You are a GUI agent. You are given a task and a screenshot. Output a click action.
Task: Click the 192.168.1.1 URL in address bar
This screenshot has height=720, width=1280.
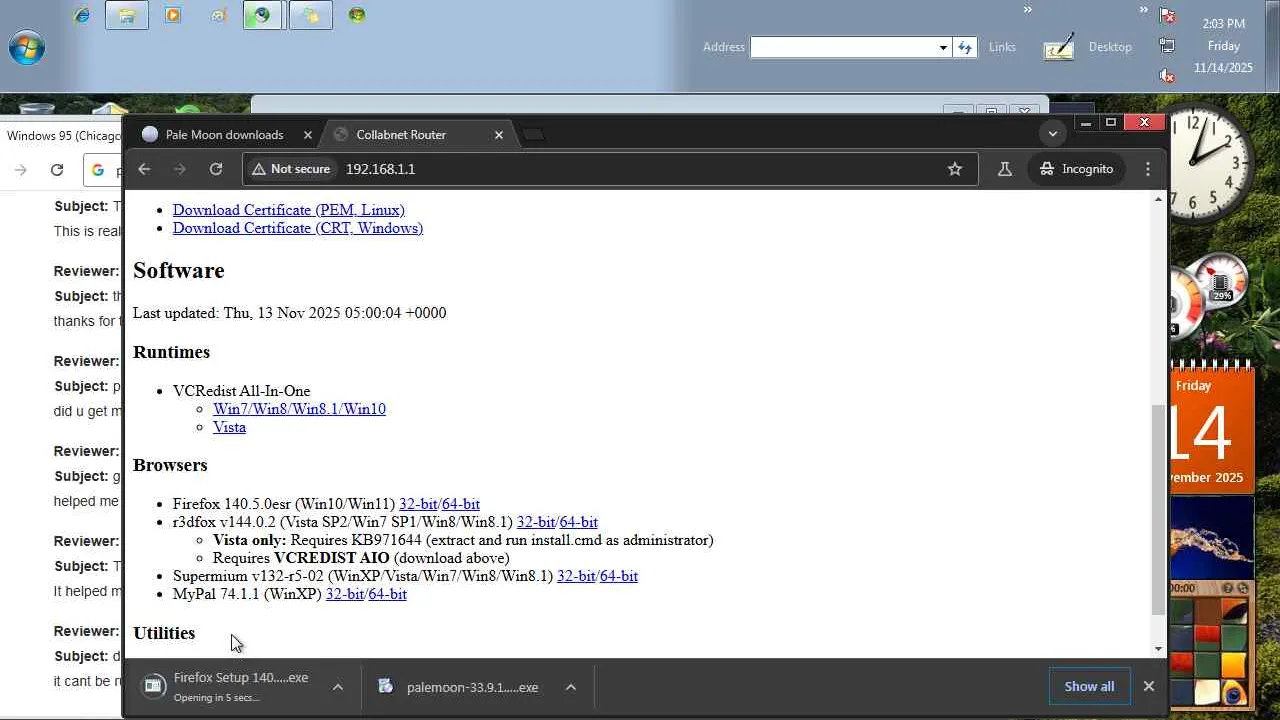[380, 169]
